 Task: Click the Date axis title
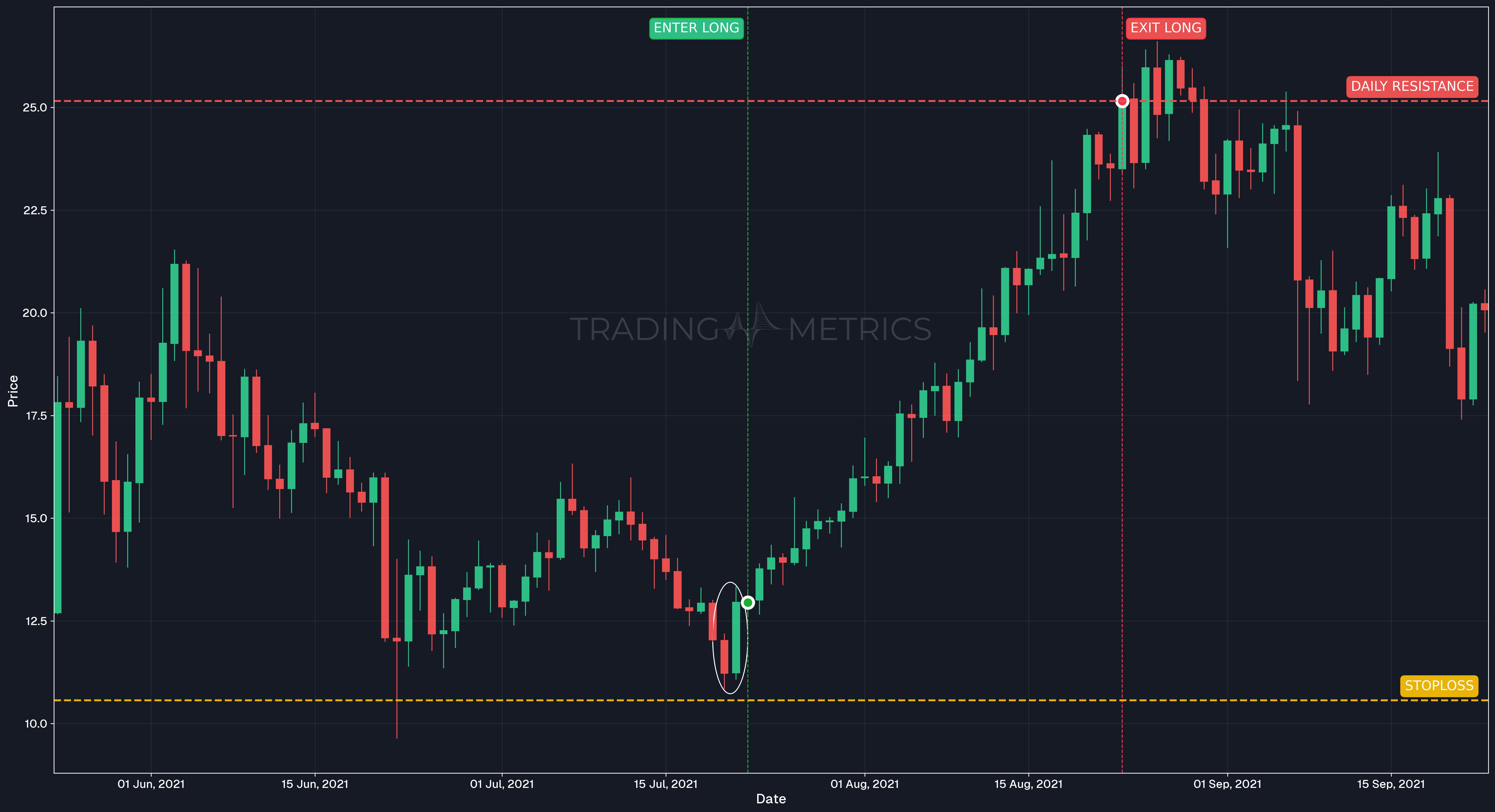[x=771, y=799]
